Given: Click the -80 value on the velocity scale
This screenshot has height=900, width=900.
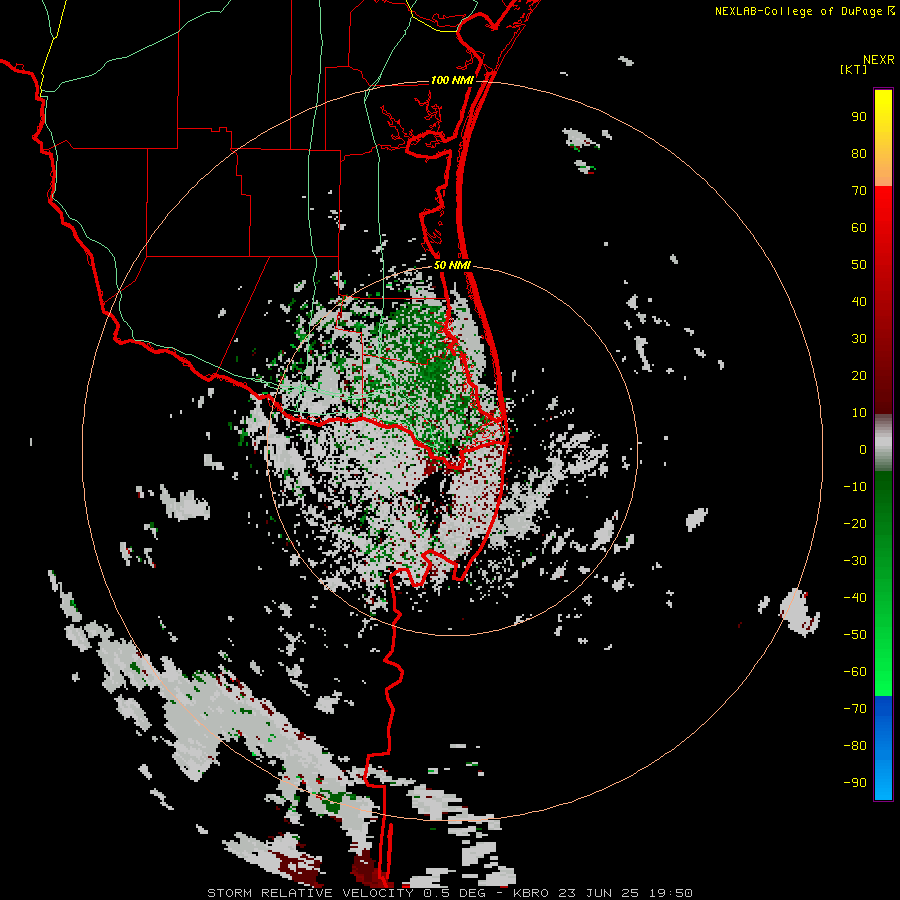Looking at the screenshot, I should click(855, 746).
